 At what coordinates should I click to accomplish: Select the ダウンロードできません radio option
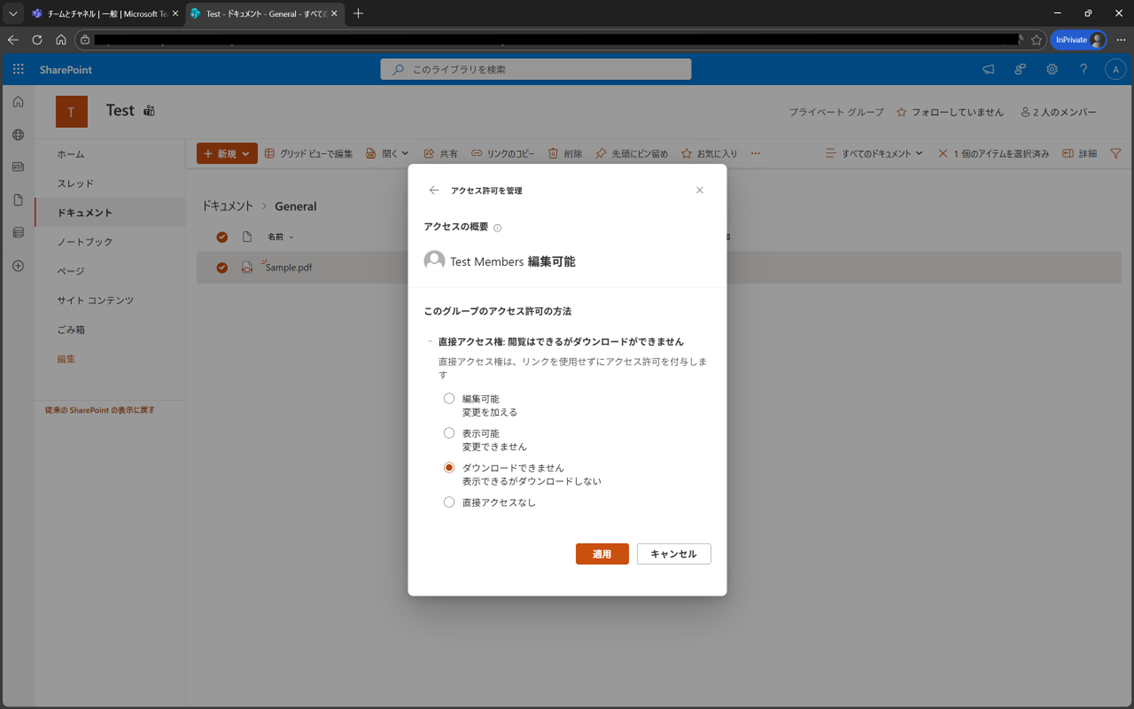tap(449, 467)
